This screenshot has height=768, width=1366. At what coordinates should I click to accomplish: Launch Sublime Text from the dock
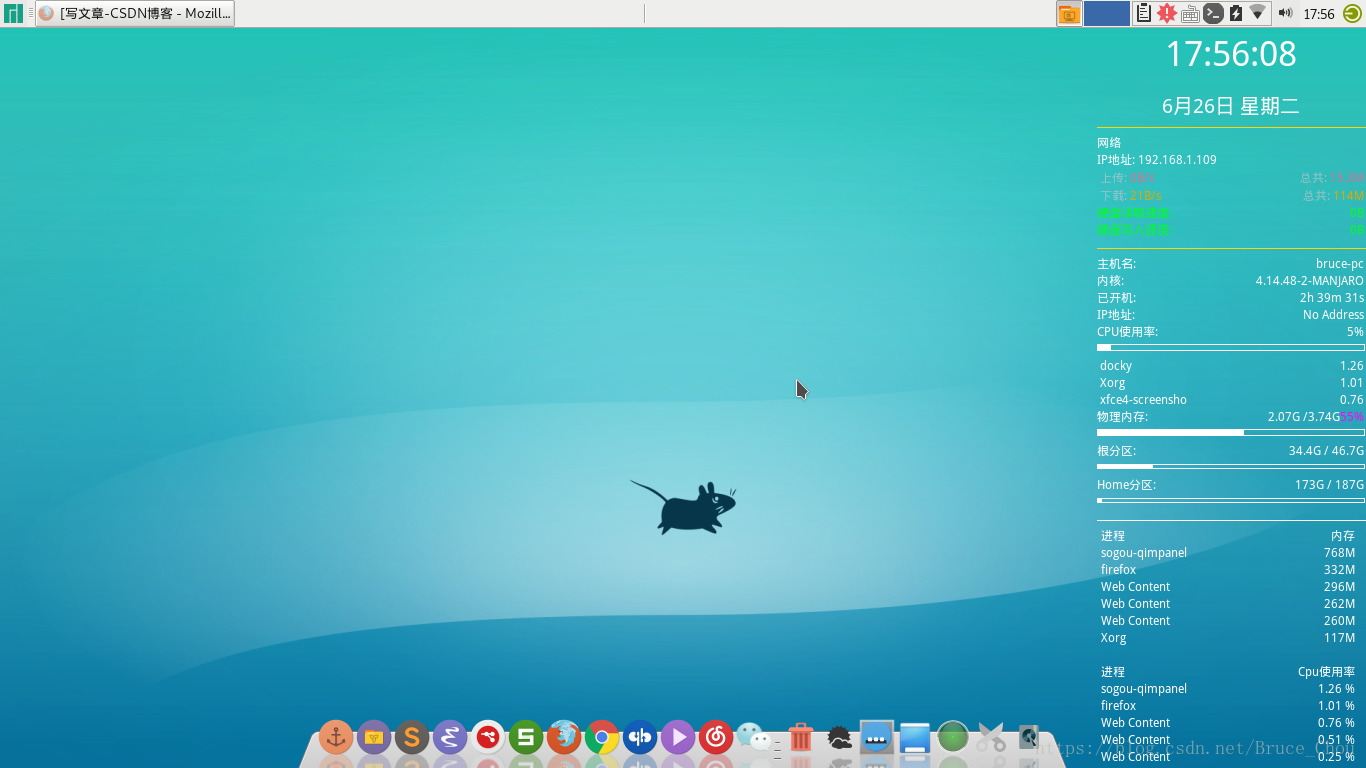pos(412,738)
